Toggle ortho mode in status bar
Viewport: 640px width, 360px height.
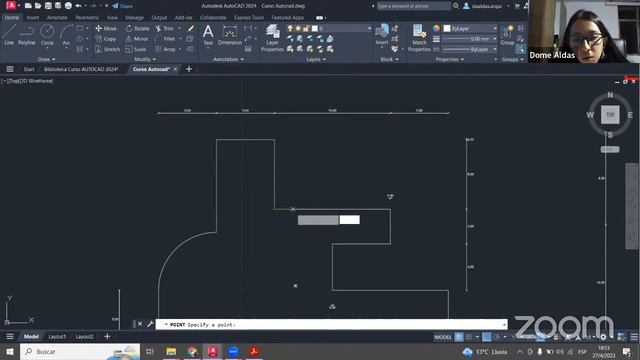[487, 337]
